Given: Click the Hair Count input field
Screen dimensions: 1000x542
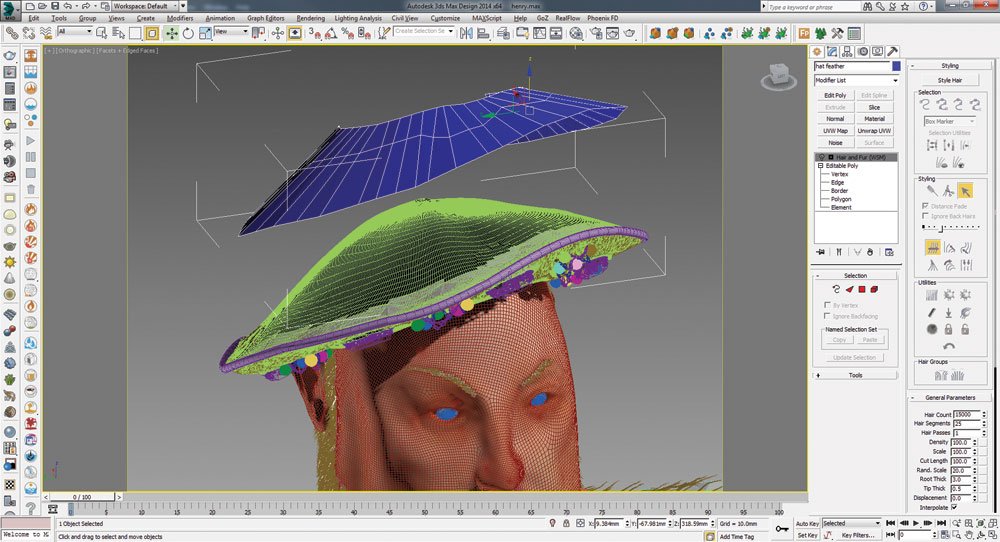Looking at the screenshot, I should click(x=966, y=414).
